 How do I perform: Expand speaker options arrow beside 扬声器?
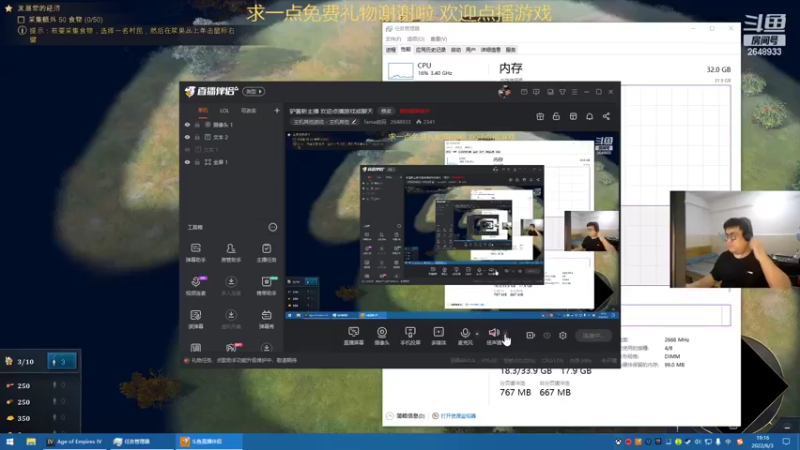click(x=506, y=334)
